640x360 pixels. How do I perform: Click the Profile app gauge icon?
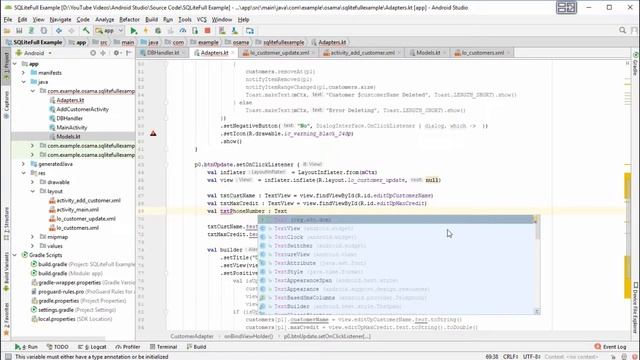(x=183, y=31)
